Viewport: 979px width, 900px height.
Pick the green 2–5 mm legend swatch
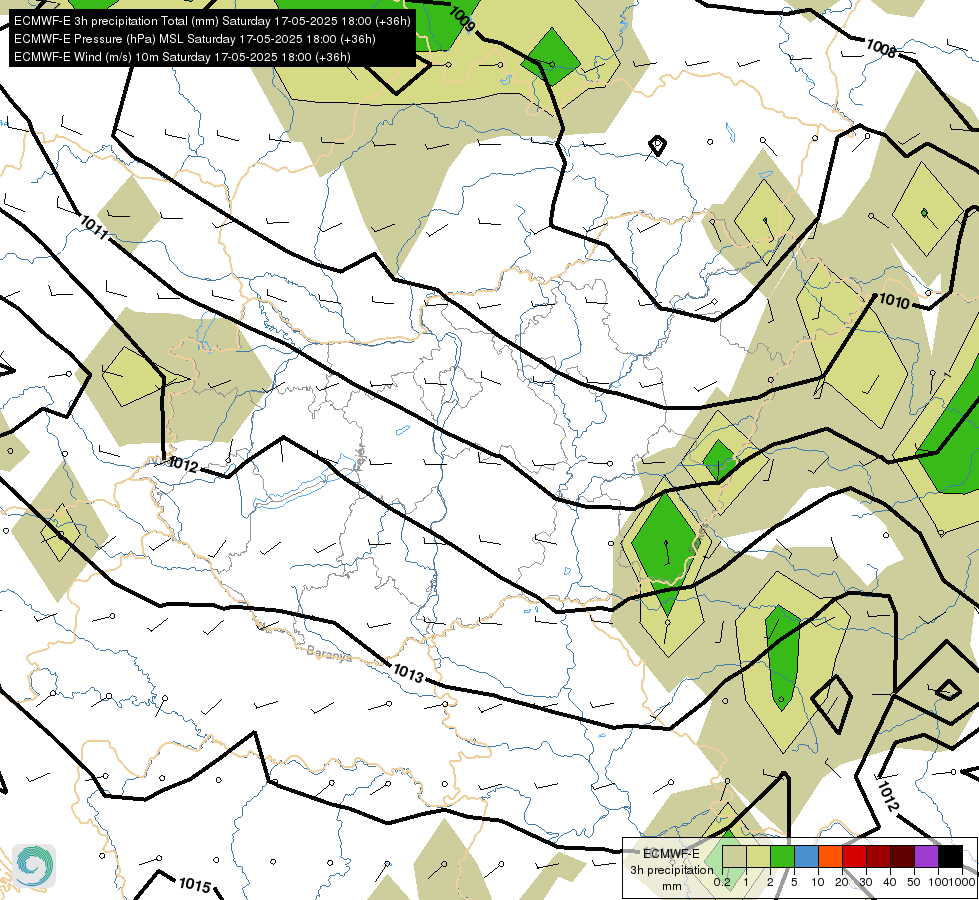(782, 856)
